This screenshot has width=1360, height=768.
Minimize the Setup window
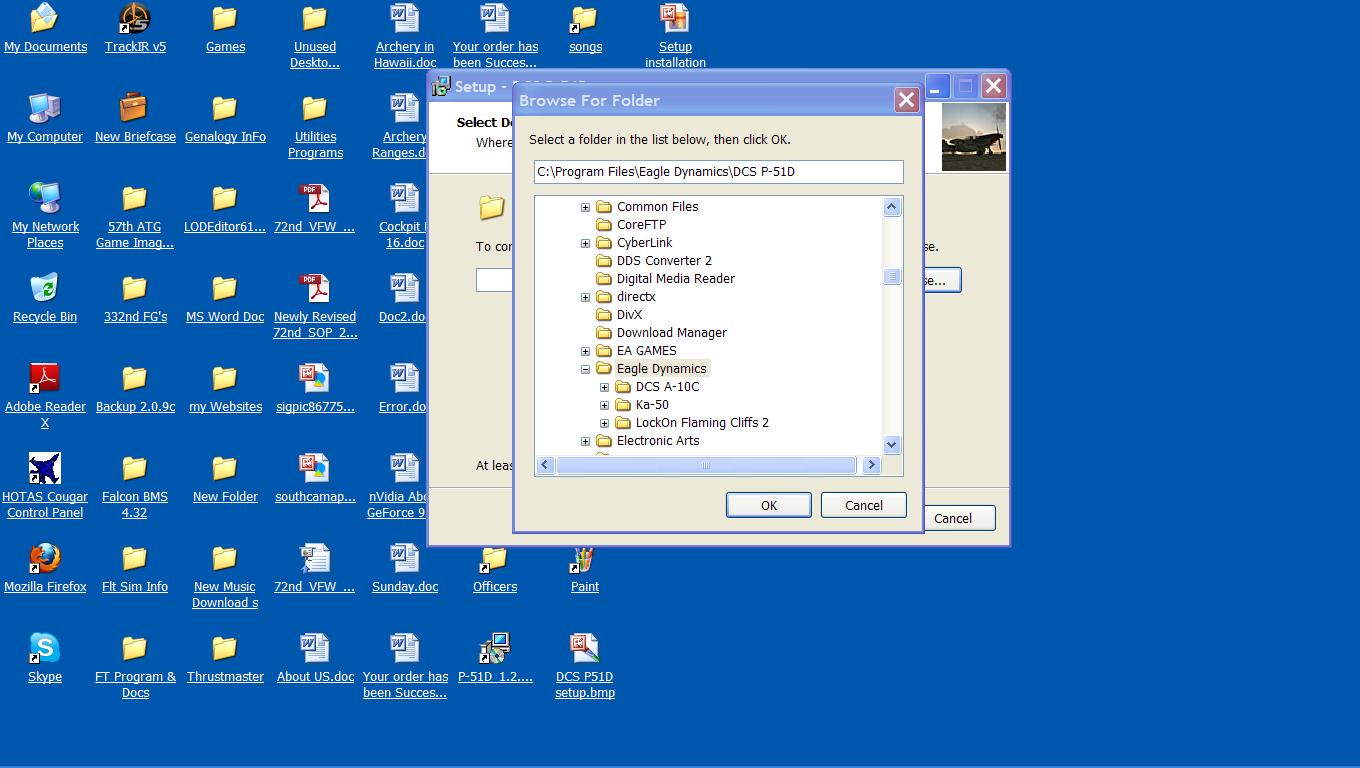point(935,86)
